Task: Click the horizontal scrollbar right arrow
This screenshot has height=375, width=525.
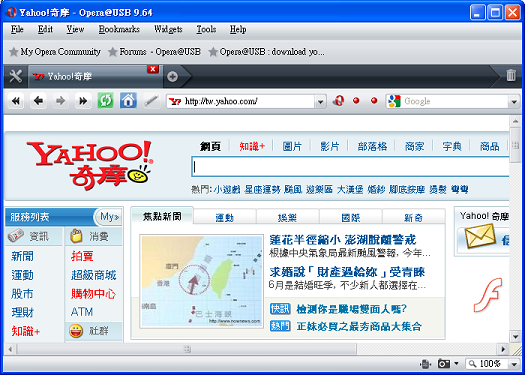Action: pos(503,350)
